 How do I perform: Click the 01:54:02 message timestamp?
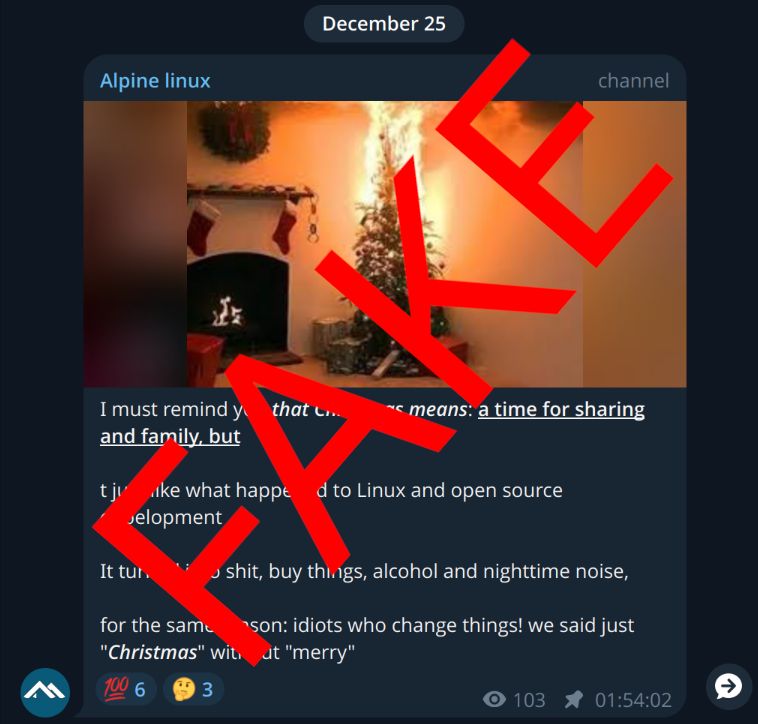click(x=633, y=700)
